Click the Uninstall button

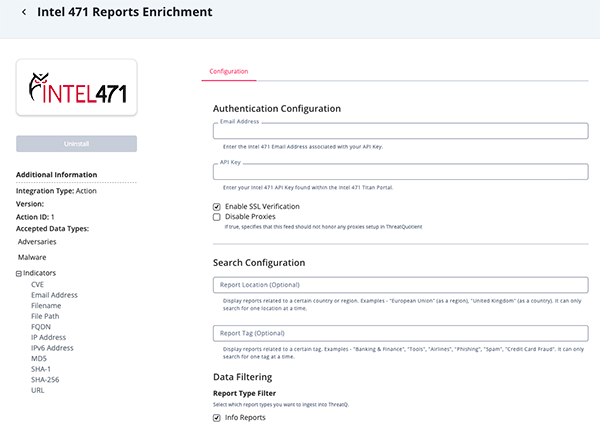coord(77,144)
